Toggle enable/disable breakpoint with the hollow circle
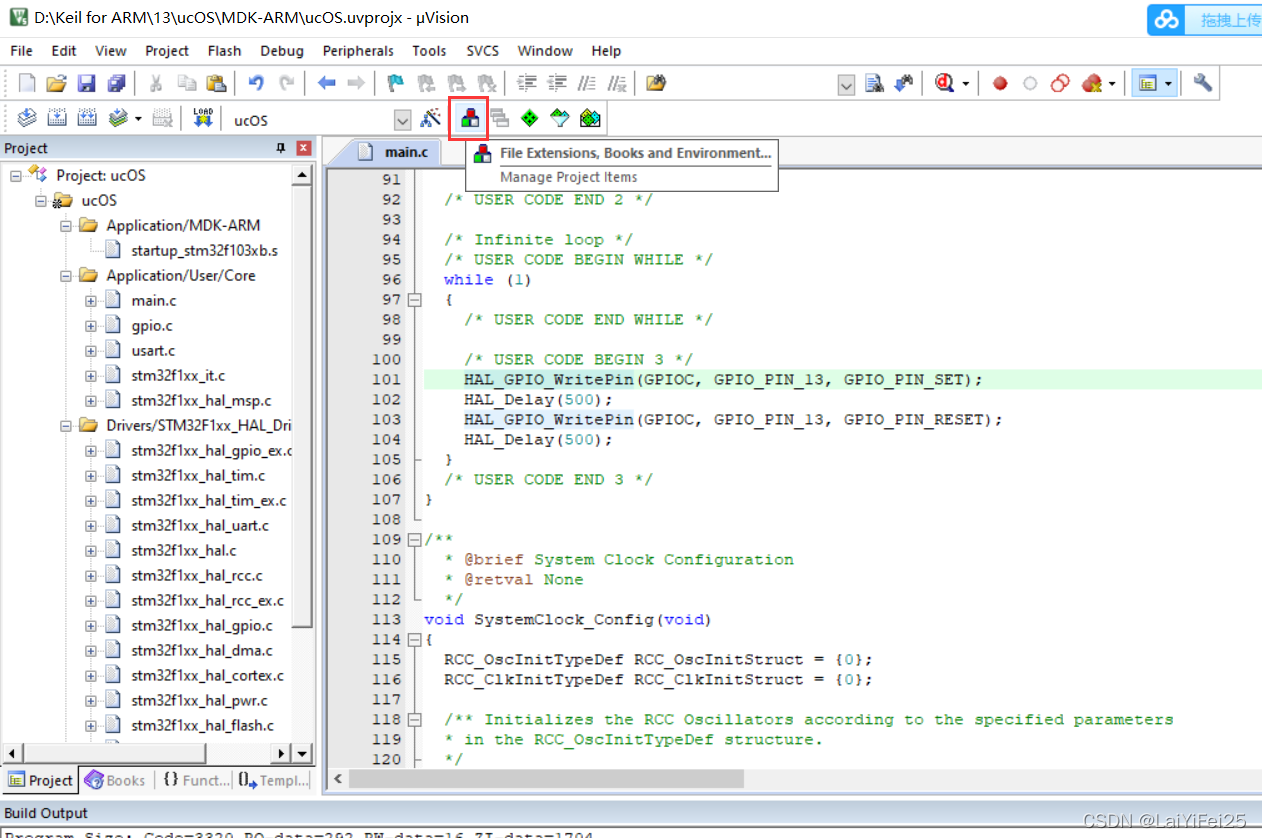This screenshot has width=1262, height=838. [1030, 84]
